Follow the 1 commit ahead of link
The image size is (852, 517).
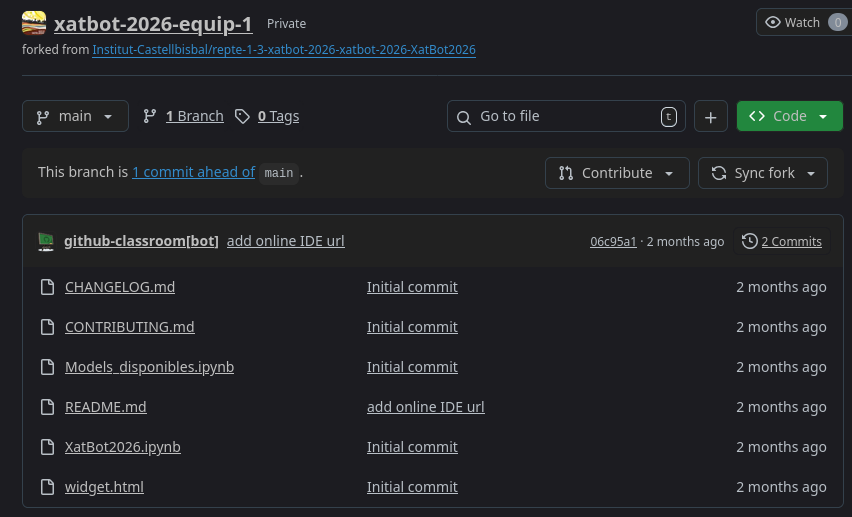click(x=193, y=172)
